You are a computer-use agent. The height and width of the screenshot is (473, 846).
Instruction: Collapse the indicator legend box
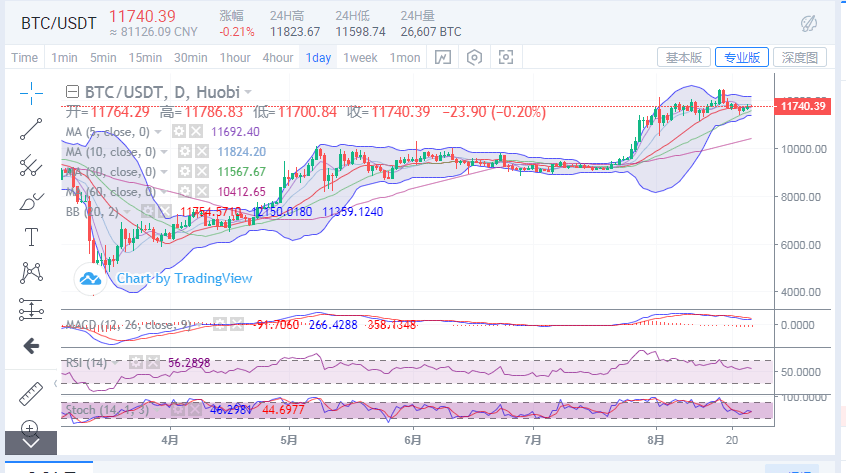72,92
